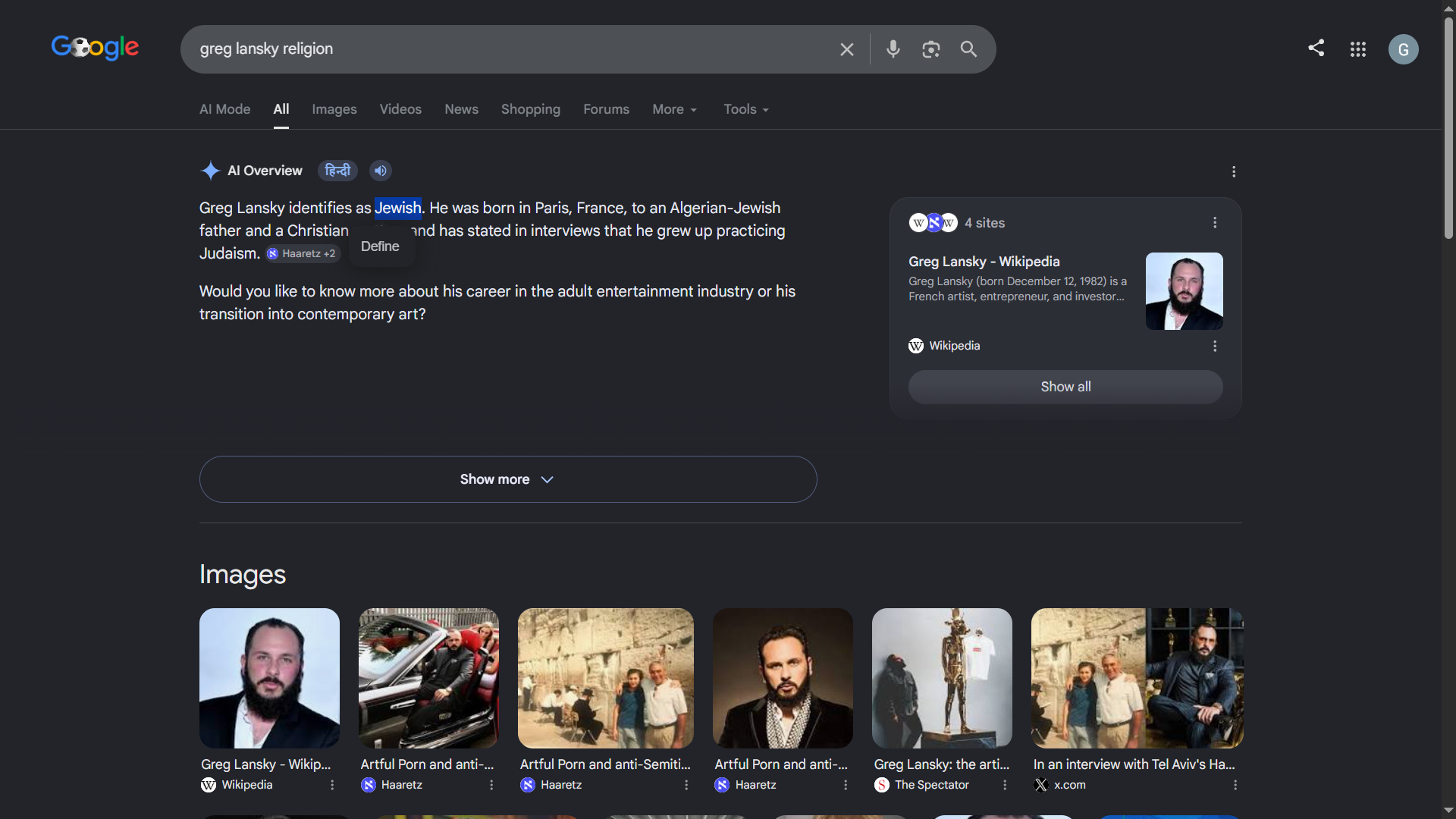Screen dimensions: 1456x819
Task: Click the magnifier search icon
Action: click(x=968, y=49)
